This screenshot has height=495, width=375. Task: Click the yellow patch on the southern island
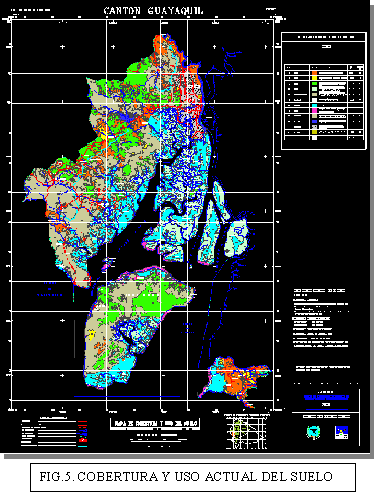91,335
